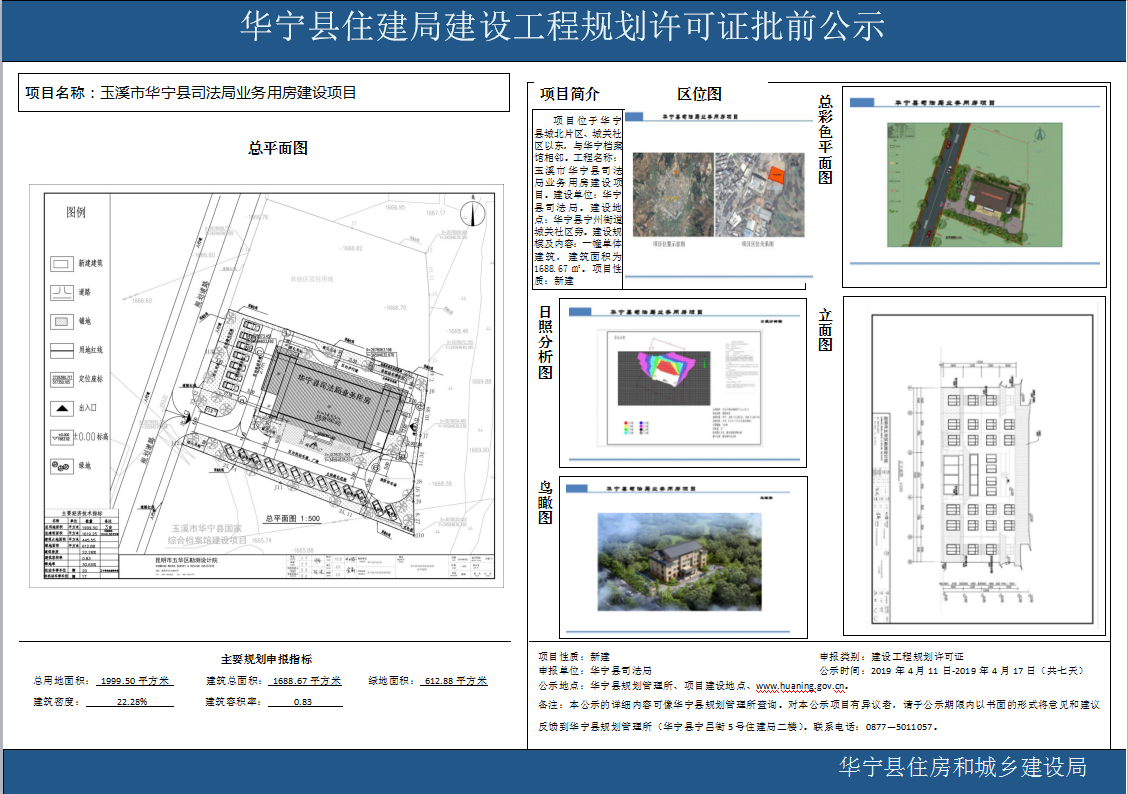The image size is (1128, 794).
Task: Click the 道路 legend symbol
Action: 62,291
